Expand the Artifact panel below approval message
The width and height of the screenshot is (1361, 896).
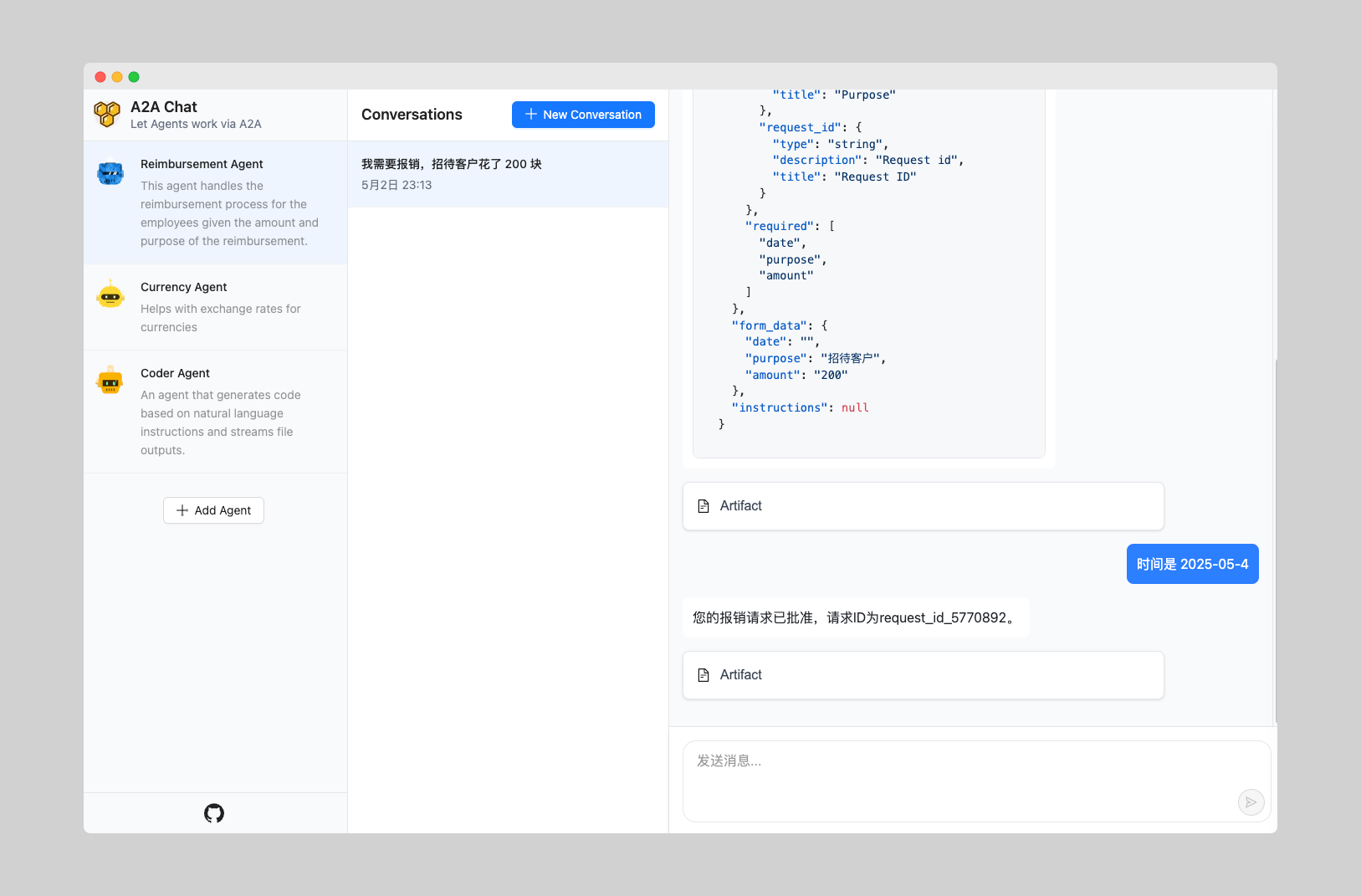(923, 675)
